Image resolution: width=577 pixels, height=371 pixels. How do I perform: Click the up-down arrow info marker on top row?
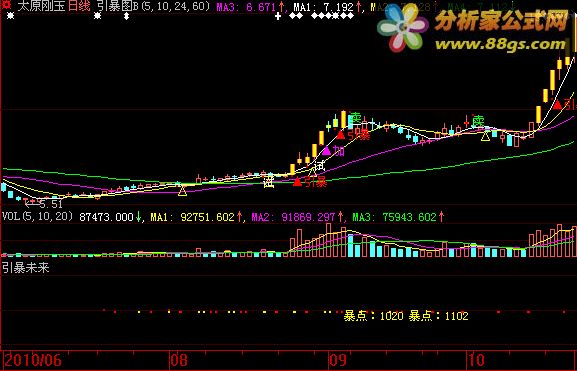[126, 16]
